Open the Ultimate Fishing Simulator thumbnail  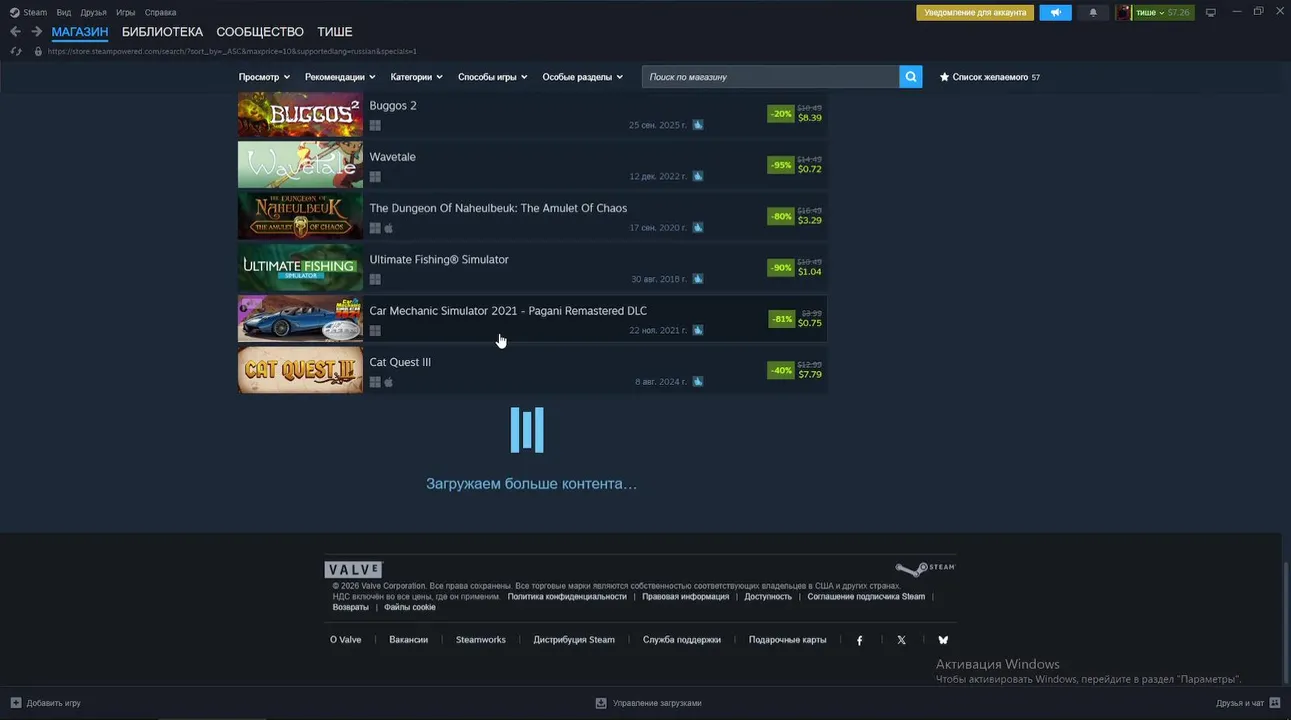300,267
